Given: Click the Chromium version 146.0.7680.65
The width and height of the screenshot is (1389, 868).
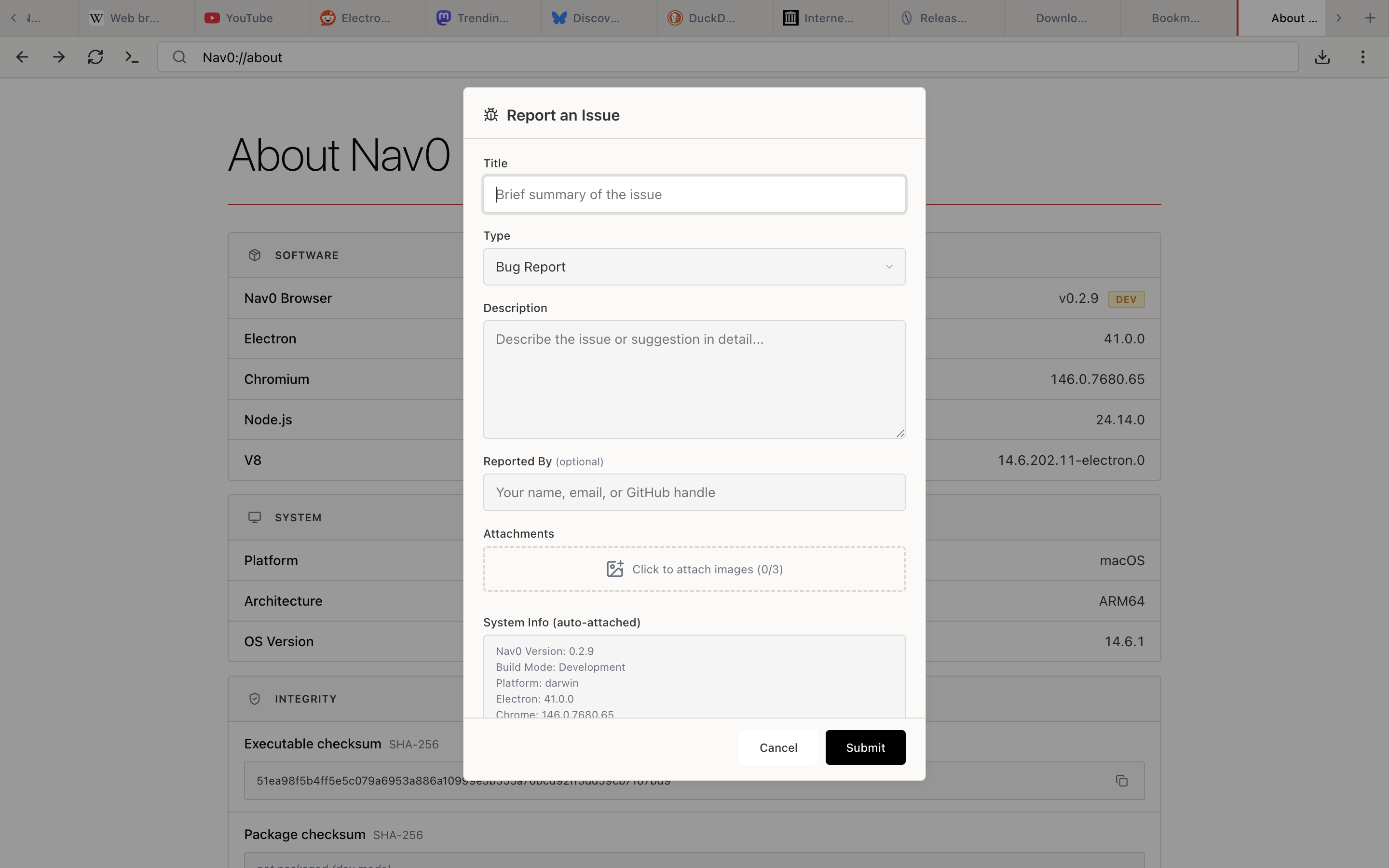Looking at the screenshot, I should (1097, 379).
